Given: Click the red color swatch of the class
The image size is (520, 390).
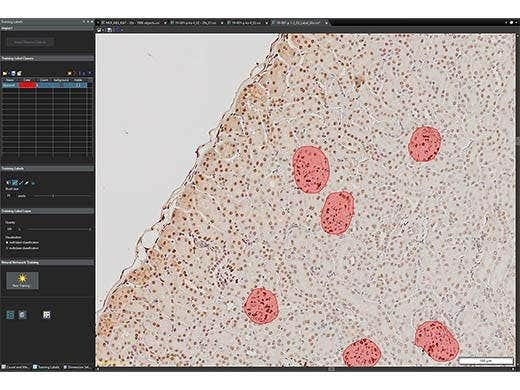Looking at the screenshot, I should 27,85.
